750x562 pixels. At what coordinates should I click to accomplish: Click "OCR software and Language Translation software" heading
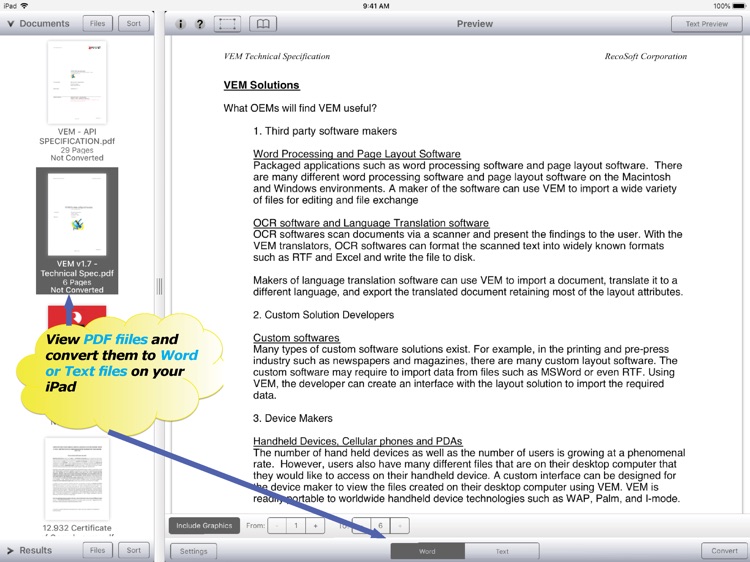tap(371, 223)
